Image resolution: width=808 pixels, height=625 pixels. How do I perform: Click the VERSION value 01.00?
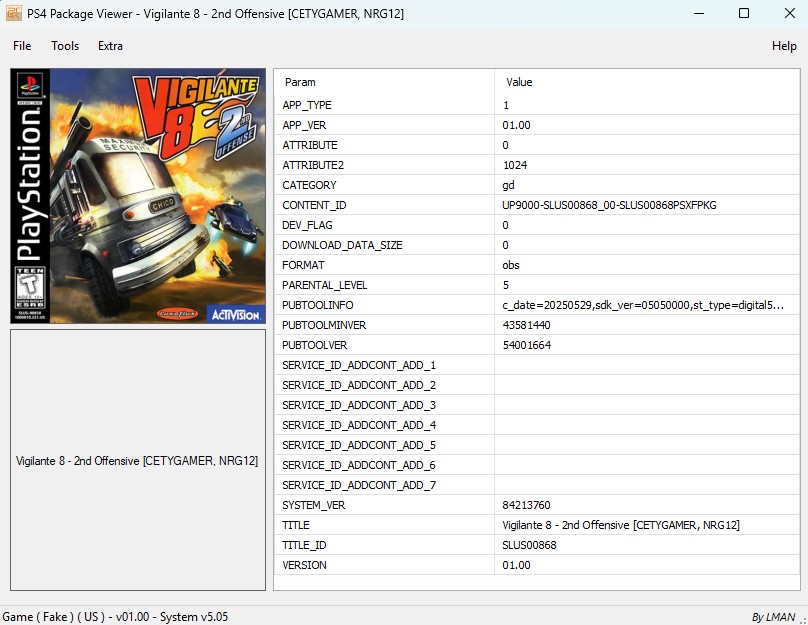tap(516, 565)
